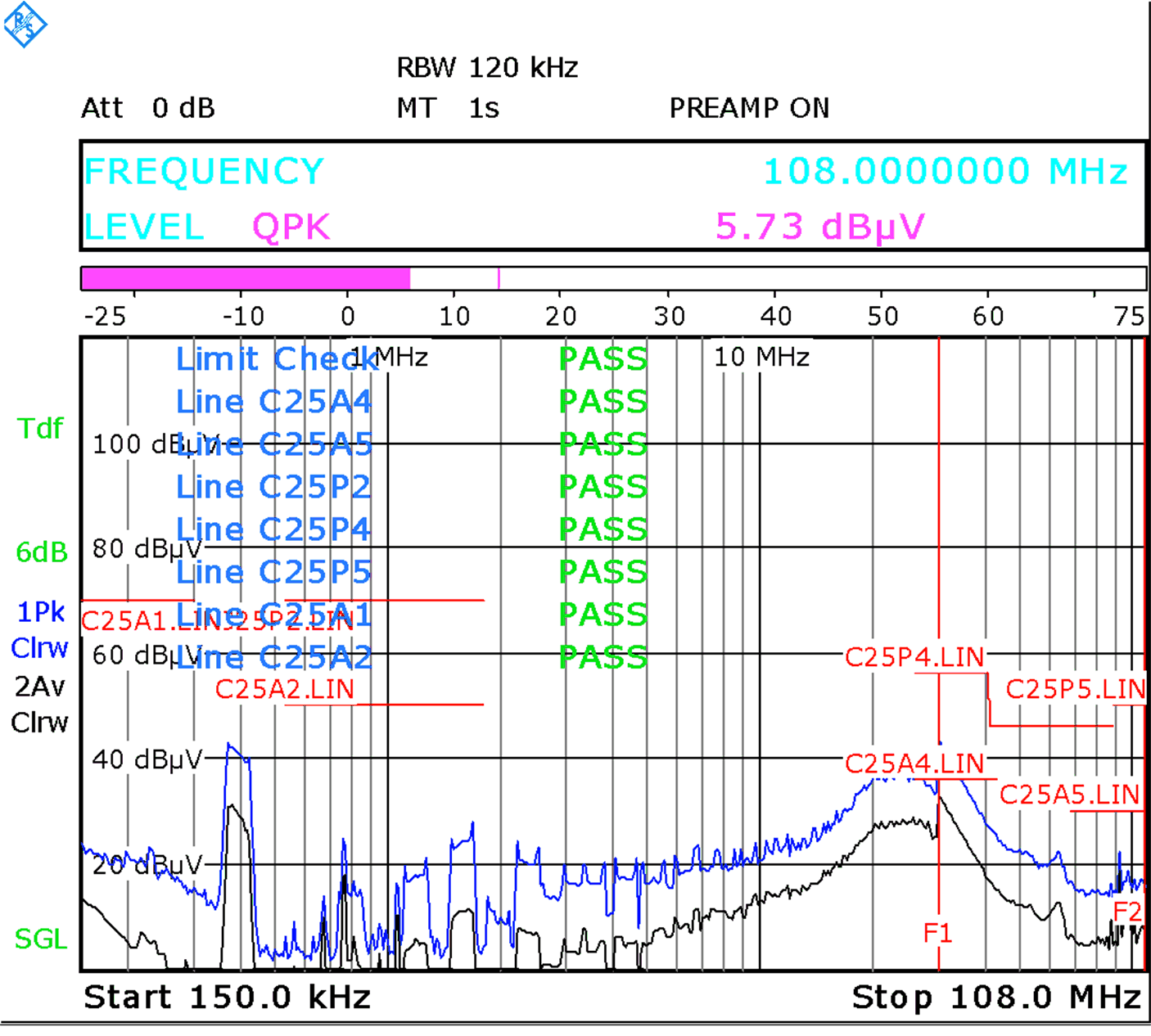
Task: Click the 6dB bandwidth indicator
Action: pyautogui.click(x=41, y=552)
